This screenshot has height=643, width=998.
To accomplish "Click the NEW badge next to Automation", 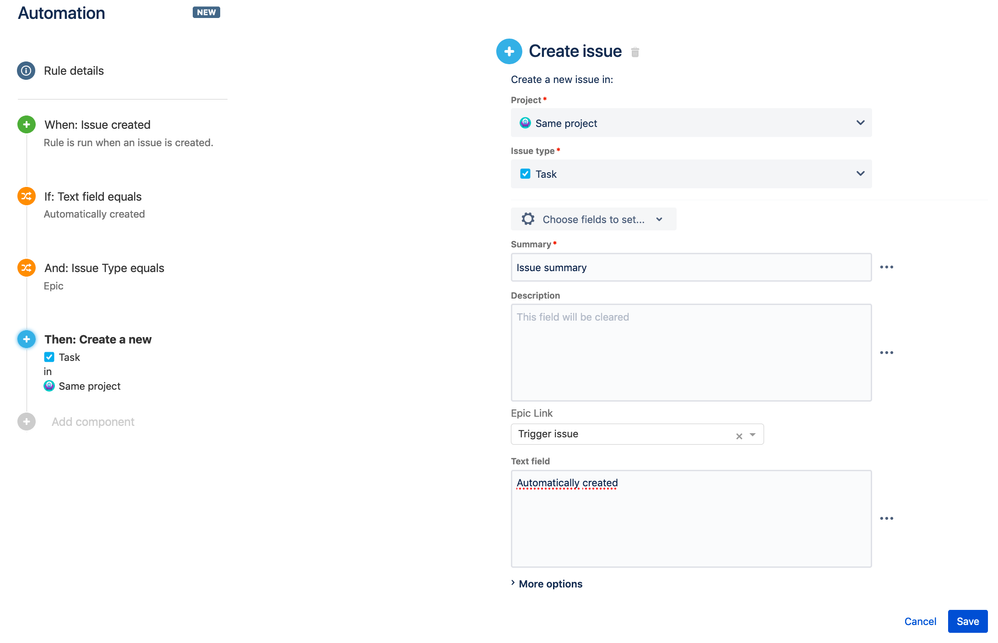I will (206, 12).
